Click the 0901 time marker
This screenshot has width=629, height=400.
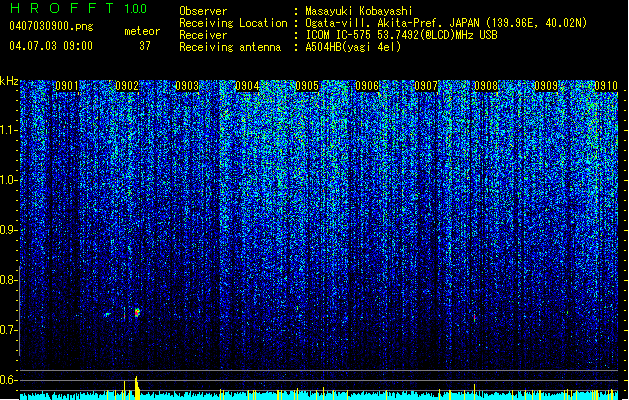pyautogui.click(x=67, y=86)
